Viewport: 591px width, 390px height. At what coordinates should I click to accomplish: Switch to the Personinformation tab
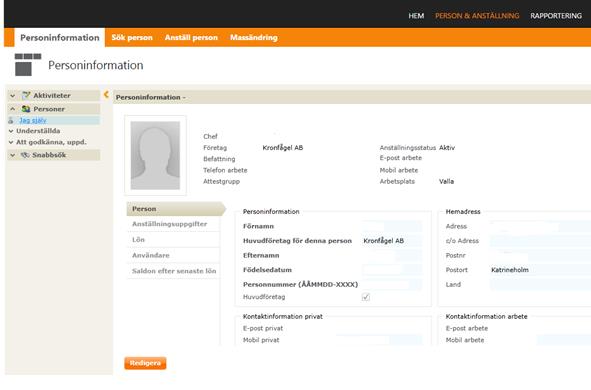coord(60,38)
